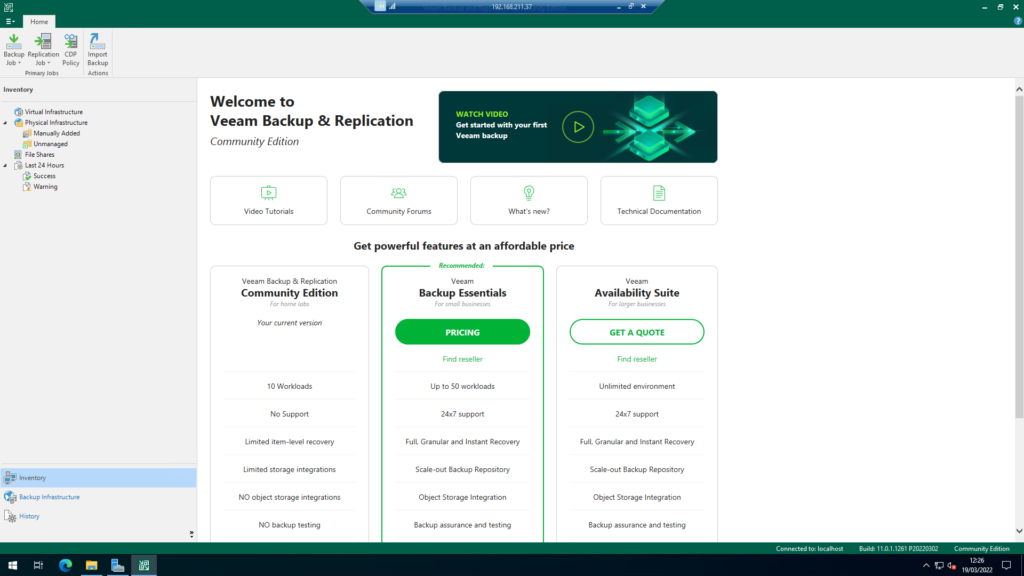Switch to the Home ribbon tab
Screen dimensions: 1024x576
click(39, 22)
